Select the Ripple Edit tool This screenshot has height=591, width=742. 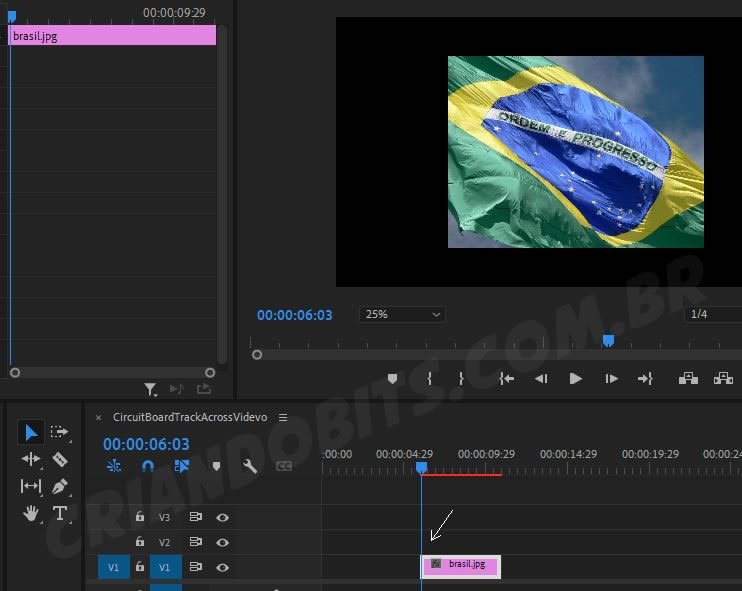coord(30,459)
